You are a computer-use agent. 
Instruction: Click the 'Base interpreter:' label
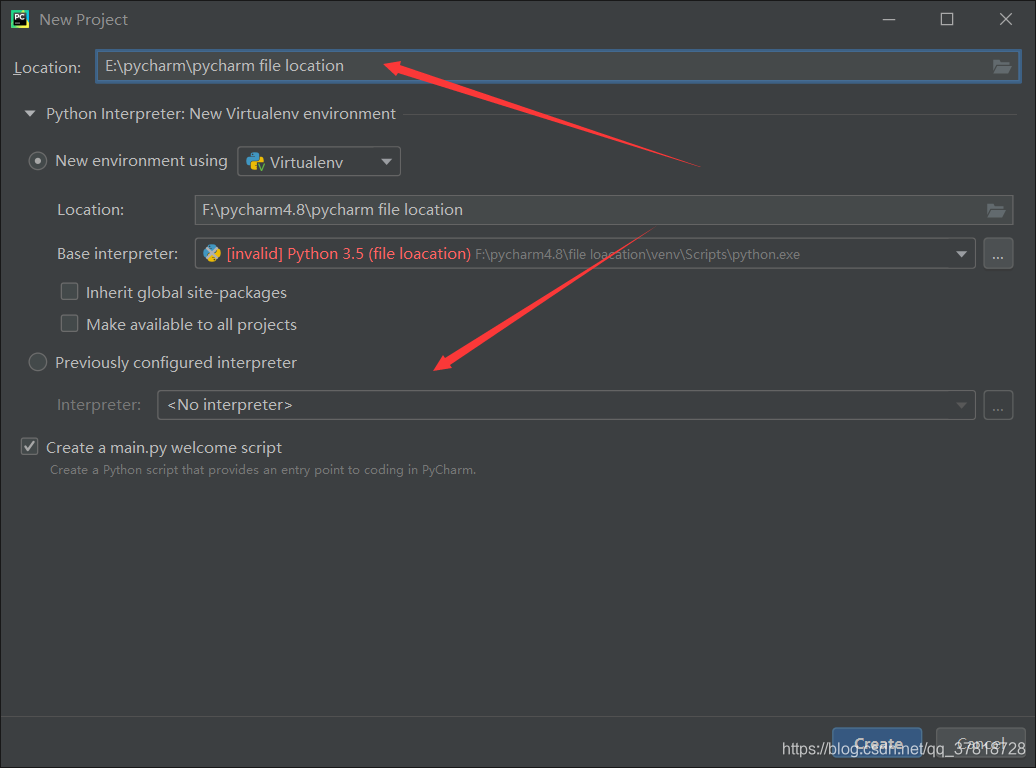[118, 254]
